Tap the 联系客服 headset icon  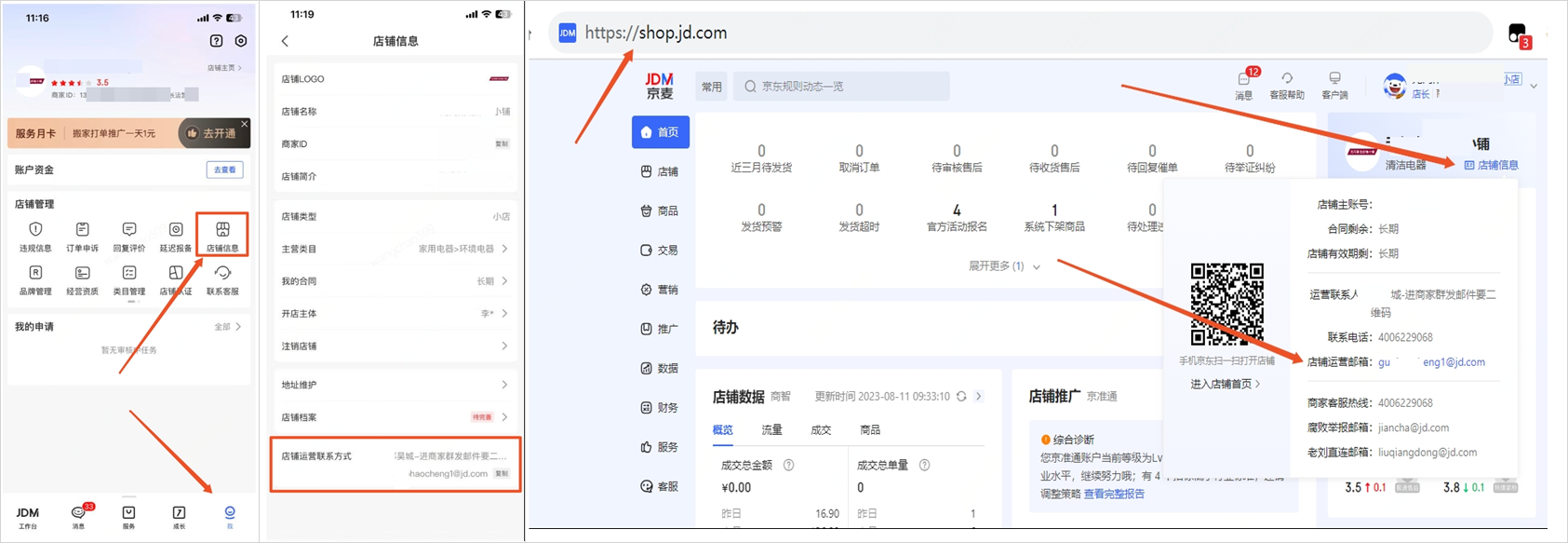(222, 273)
